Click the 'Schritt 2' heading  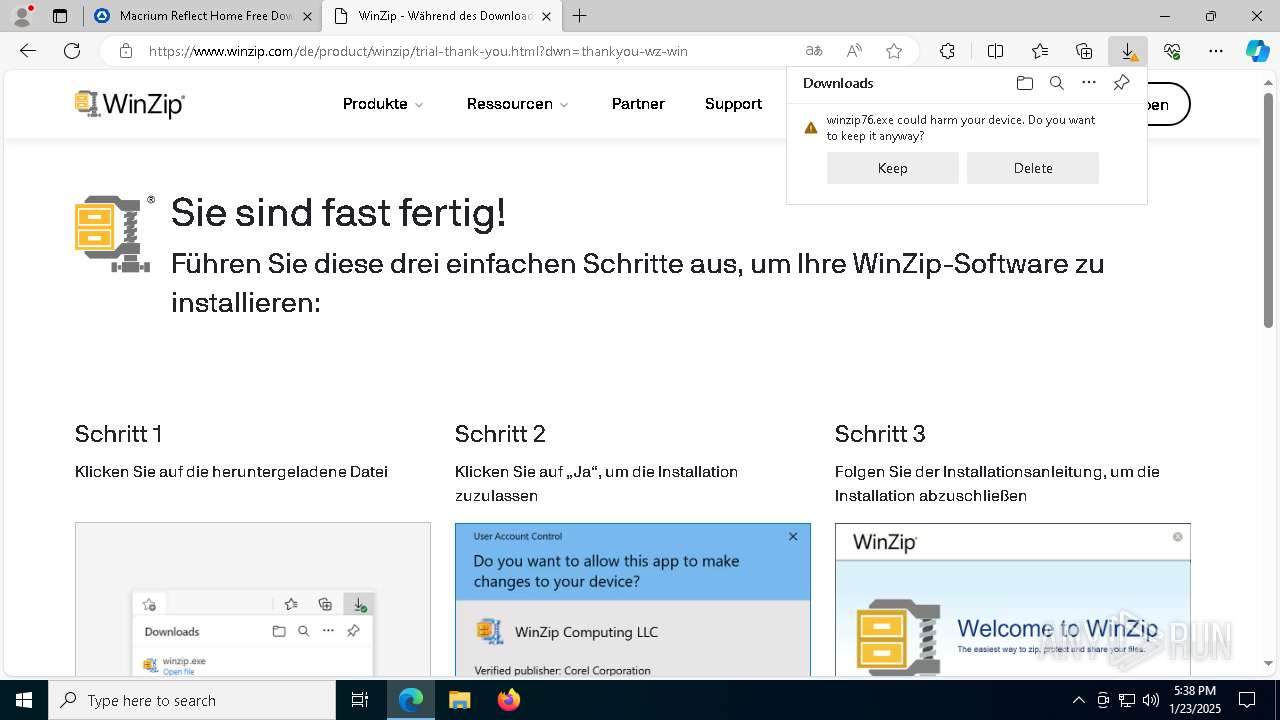click(x=500, y=434)
